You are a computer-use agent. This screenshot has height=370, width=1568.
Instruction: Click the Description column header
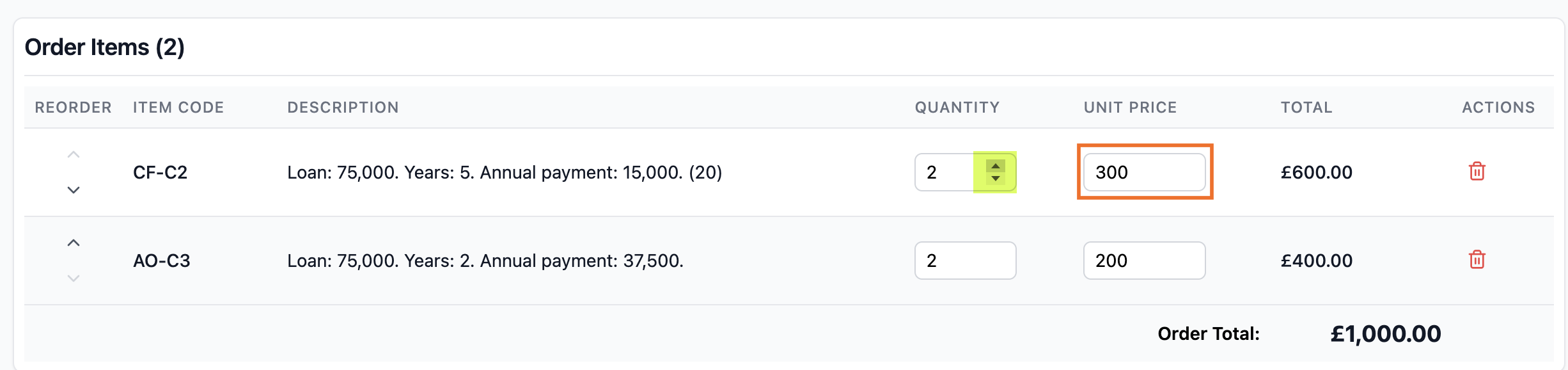click(x=343, y=108)
